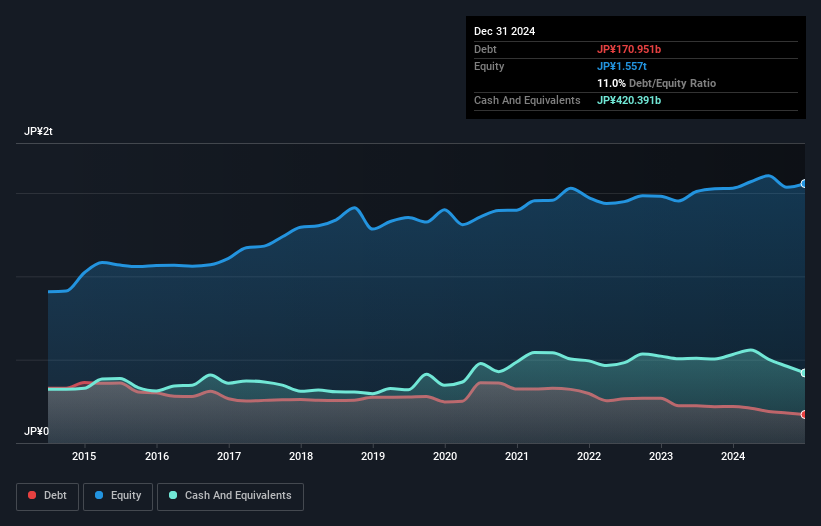This screenshot has width=821, height=526.
Task: Click the teal dot beside Cash And Equivalents
Action: pos(174,495)
